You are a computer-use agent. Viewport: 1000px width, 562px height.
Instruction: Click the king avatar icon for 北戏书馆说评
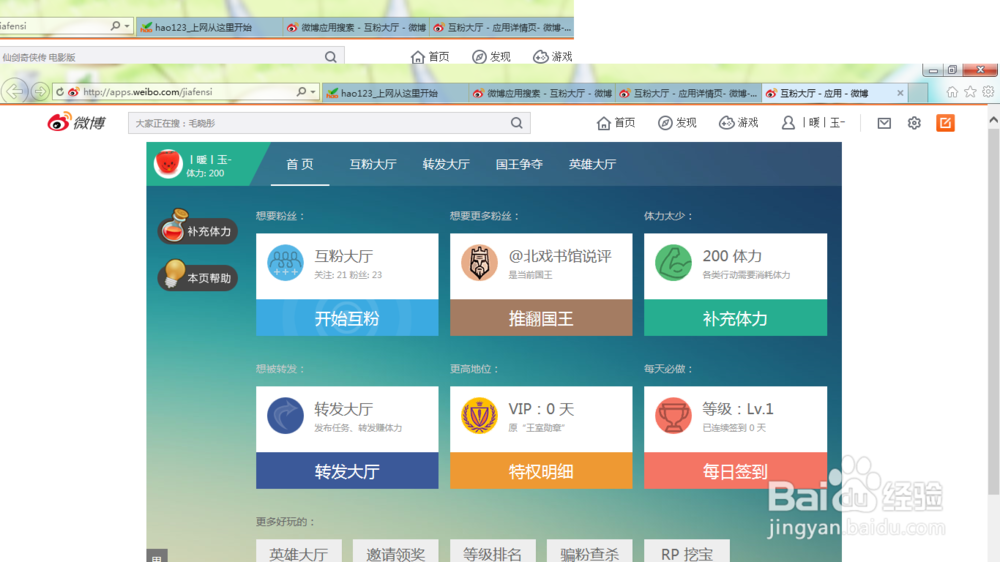tap(479, 262)
